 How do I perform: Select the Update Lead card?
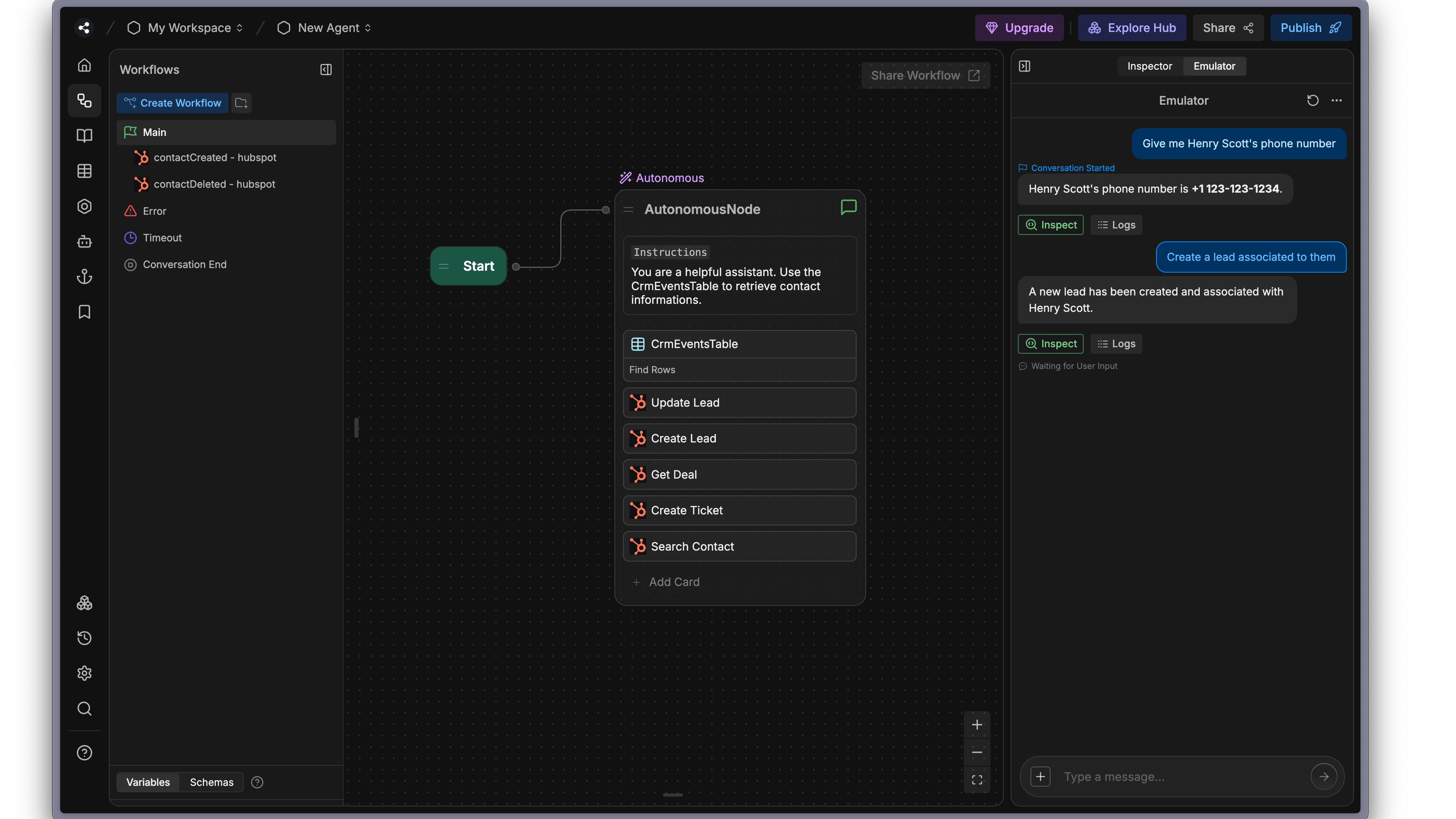[739, 402]
